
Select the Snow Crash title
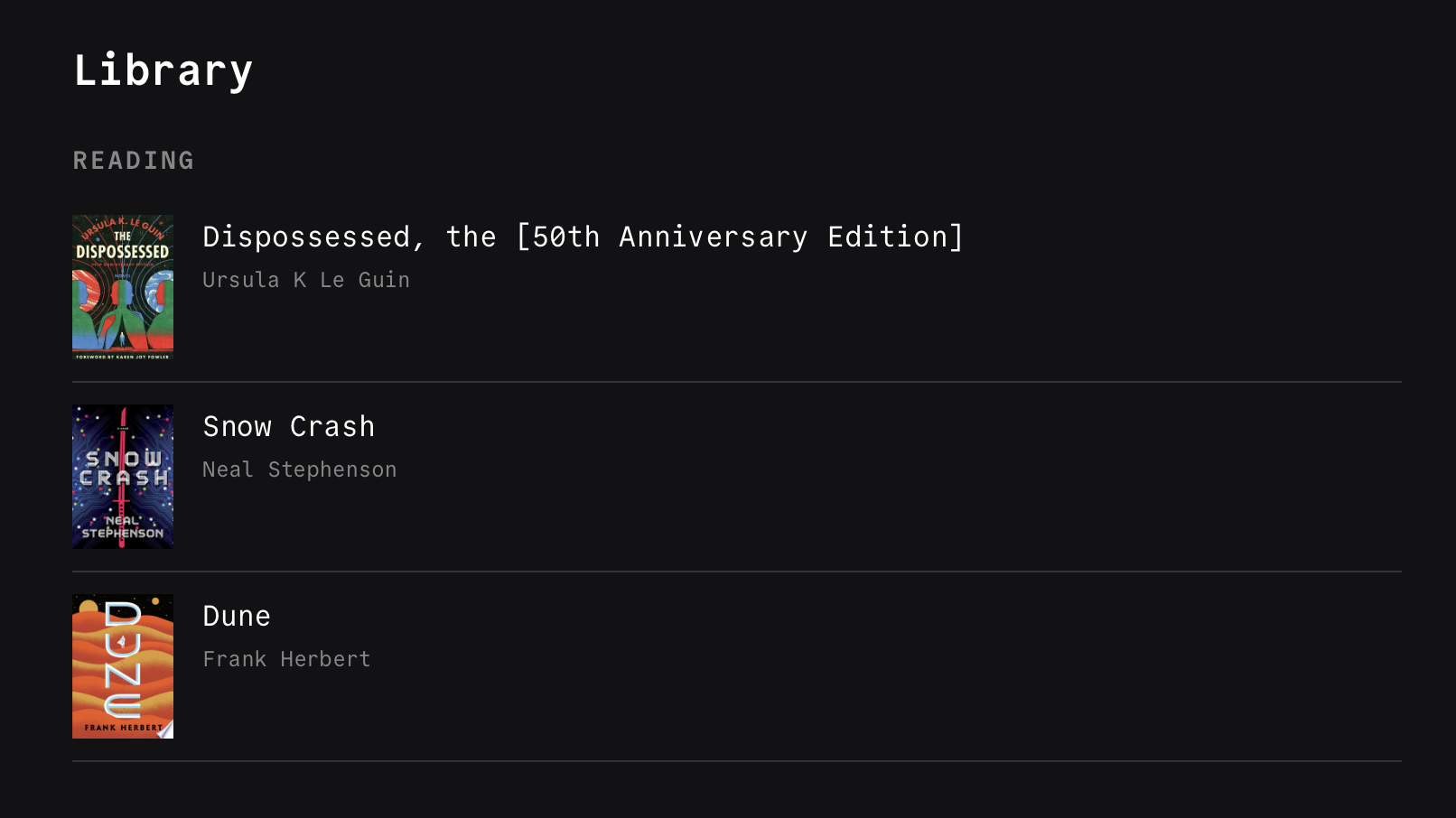[288, 426]
